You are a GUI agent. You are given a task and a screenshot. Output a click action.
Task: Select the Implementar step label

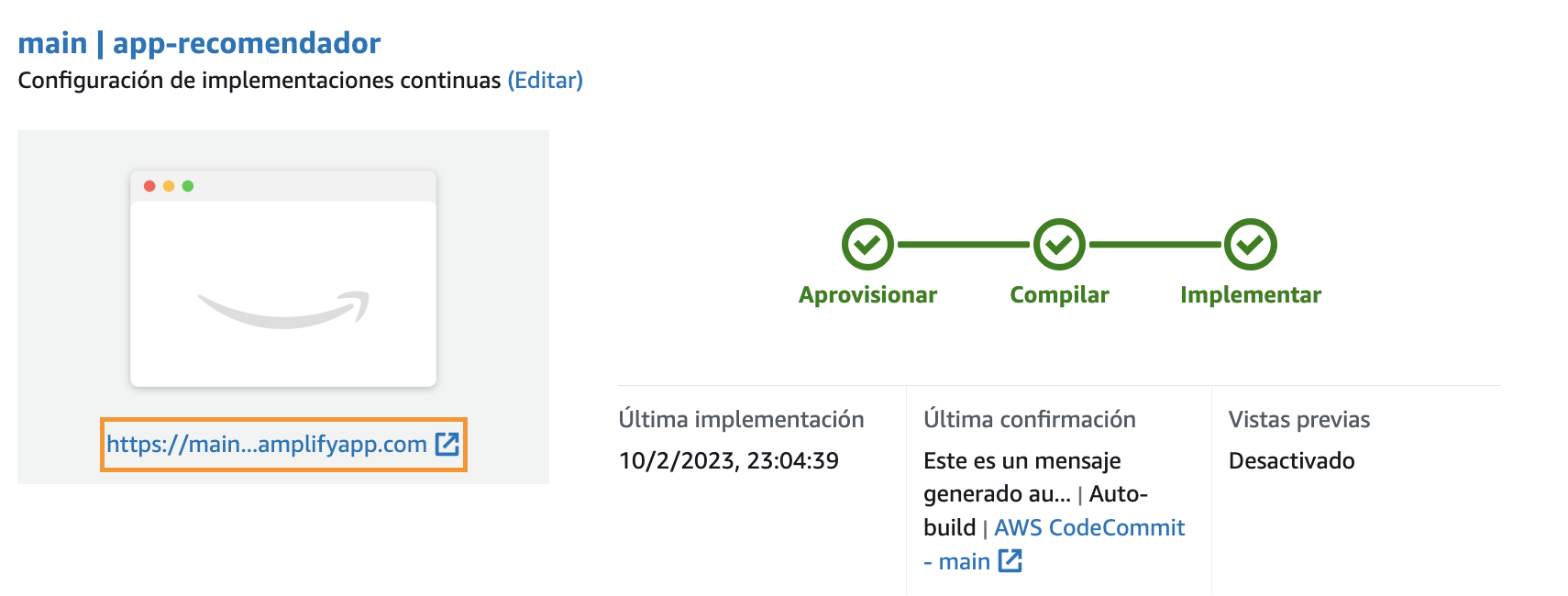click(x=1251, y=295)
